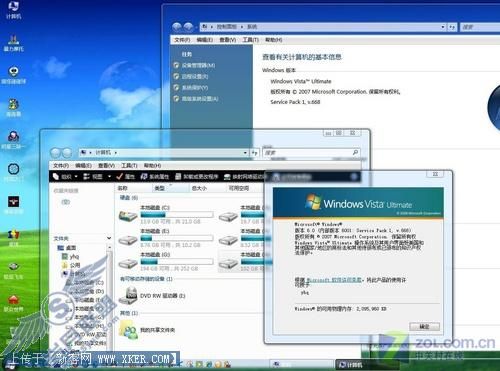Sort by Name (名称) column header
The width and height of the screenshot is (500, 371).
tap(133, 188)
